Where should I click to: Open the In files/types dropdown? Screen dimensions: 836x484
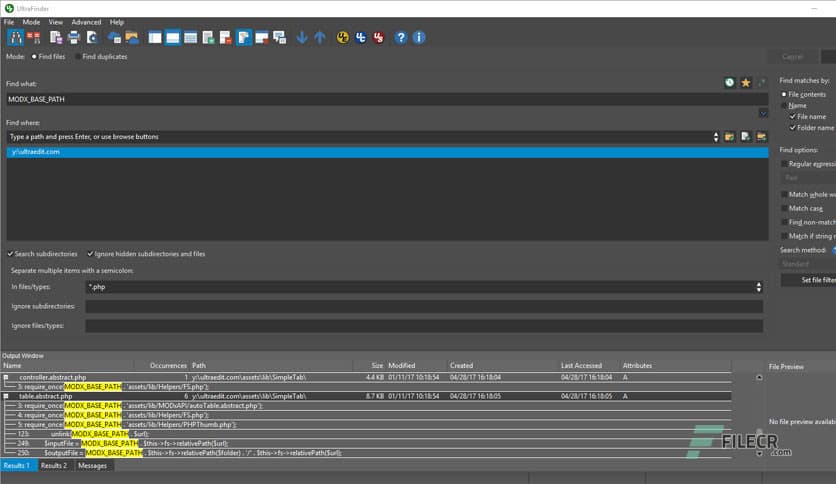(x=759, y=287)
